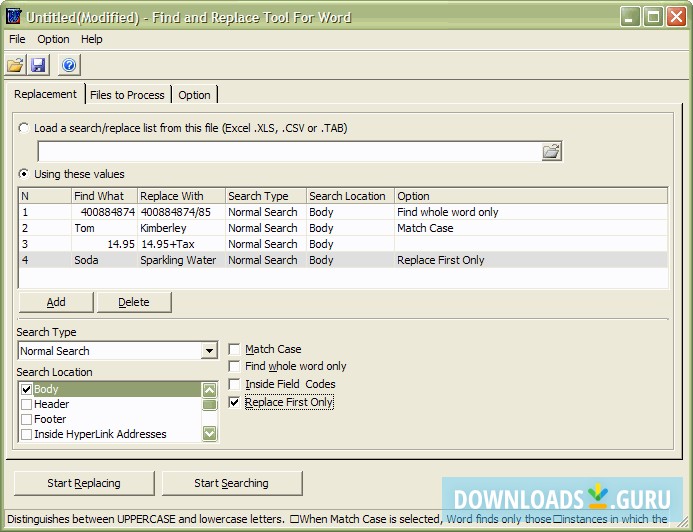This screenshot has width=693, height=532.
Task: Click the Search Location list scroll down arrow
Action: (x=209, y=433)
